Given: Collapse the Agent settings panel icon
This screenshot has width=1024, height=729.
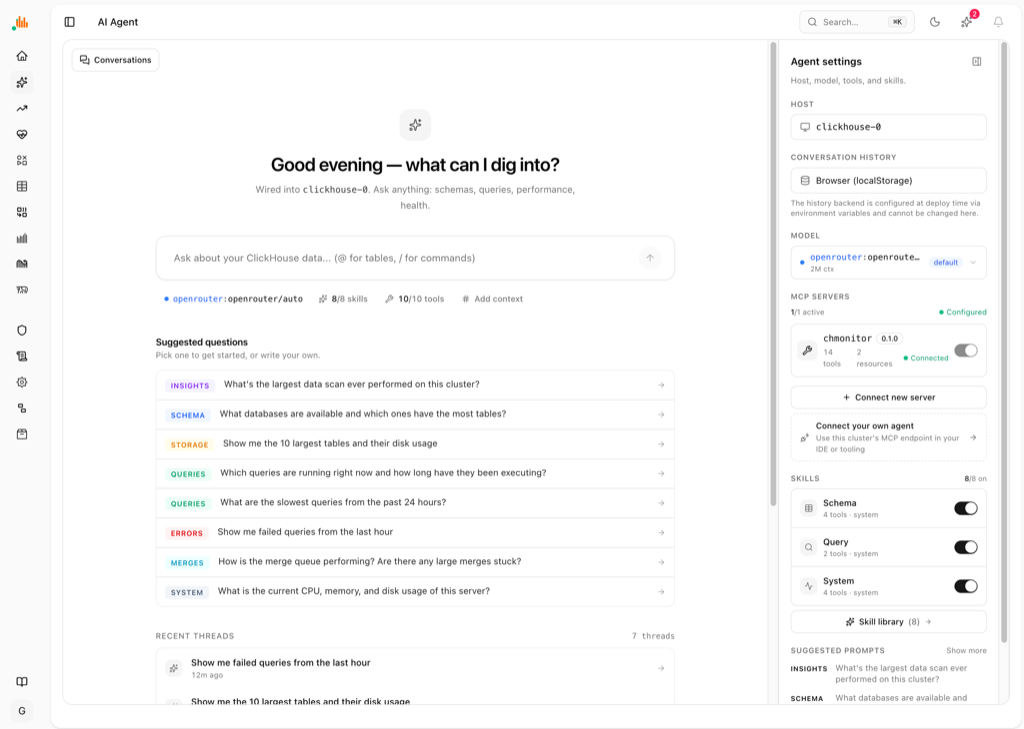Looking at the screenshot, I should (976, 61).
